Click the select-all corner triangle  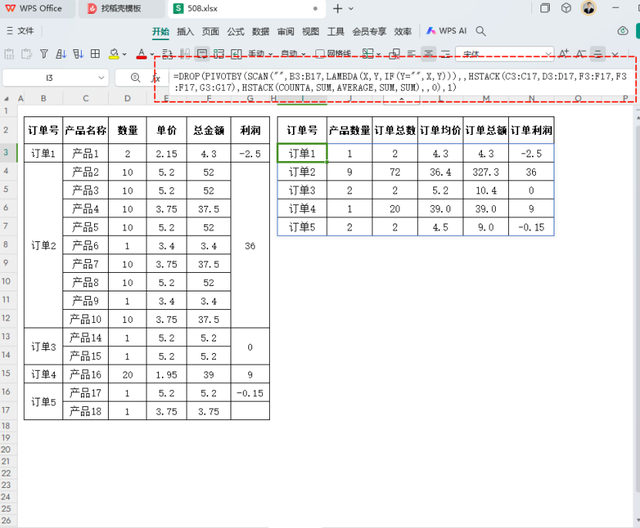7,98
